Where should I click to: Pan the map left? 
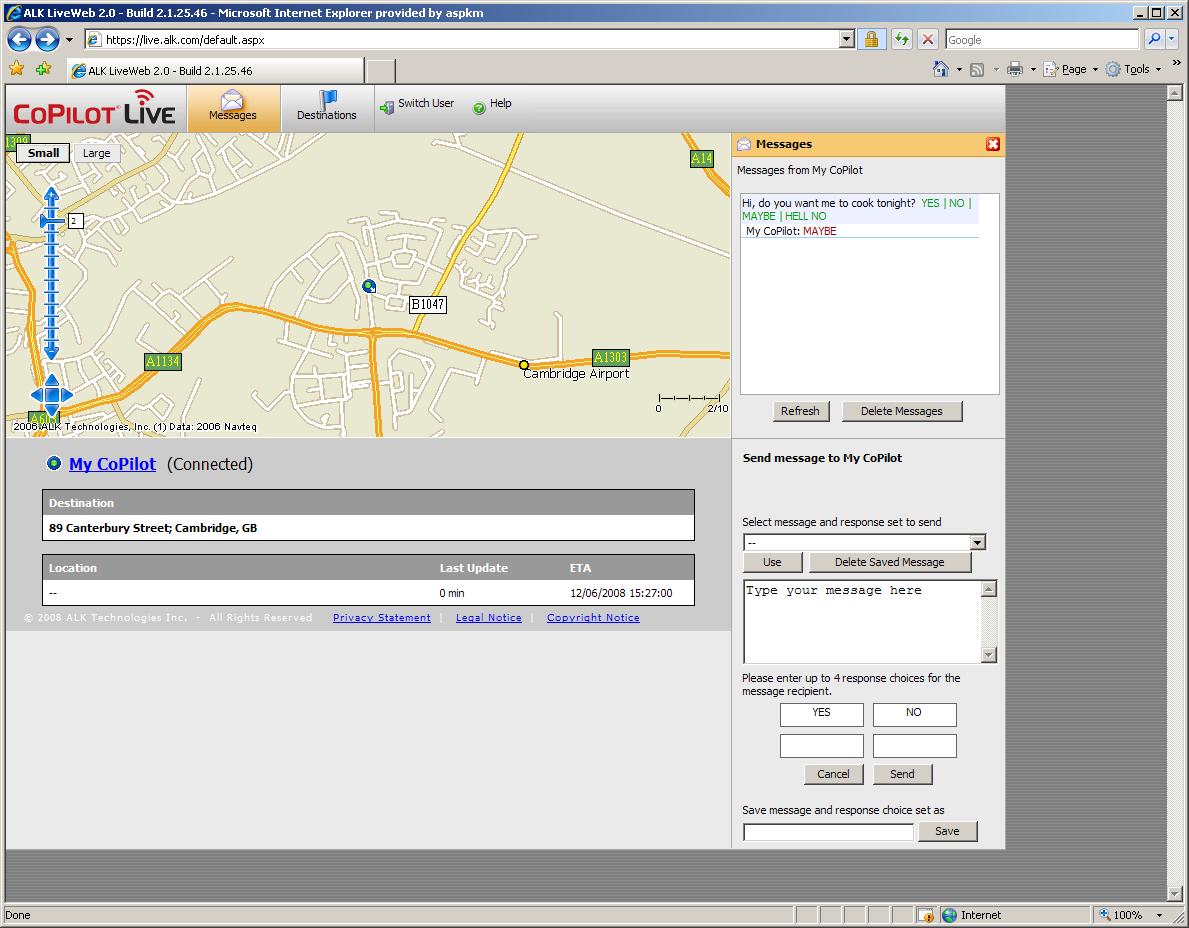point(36,395)
